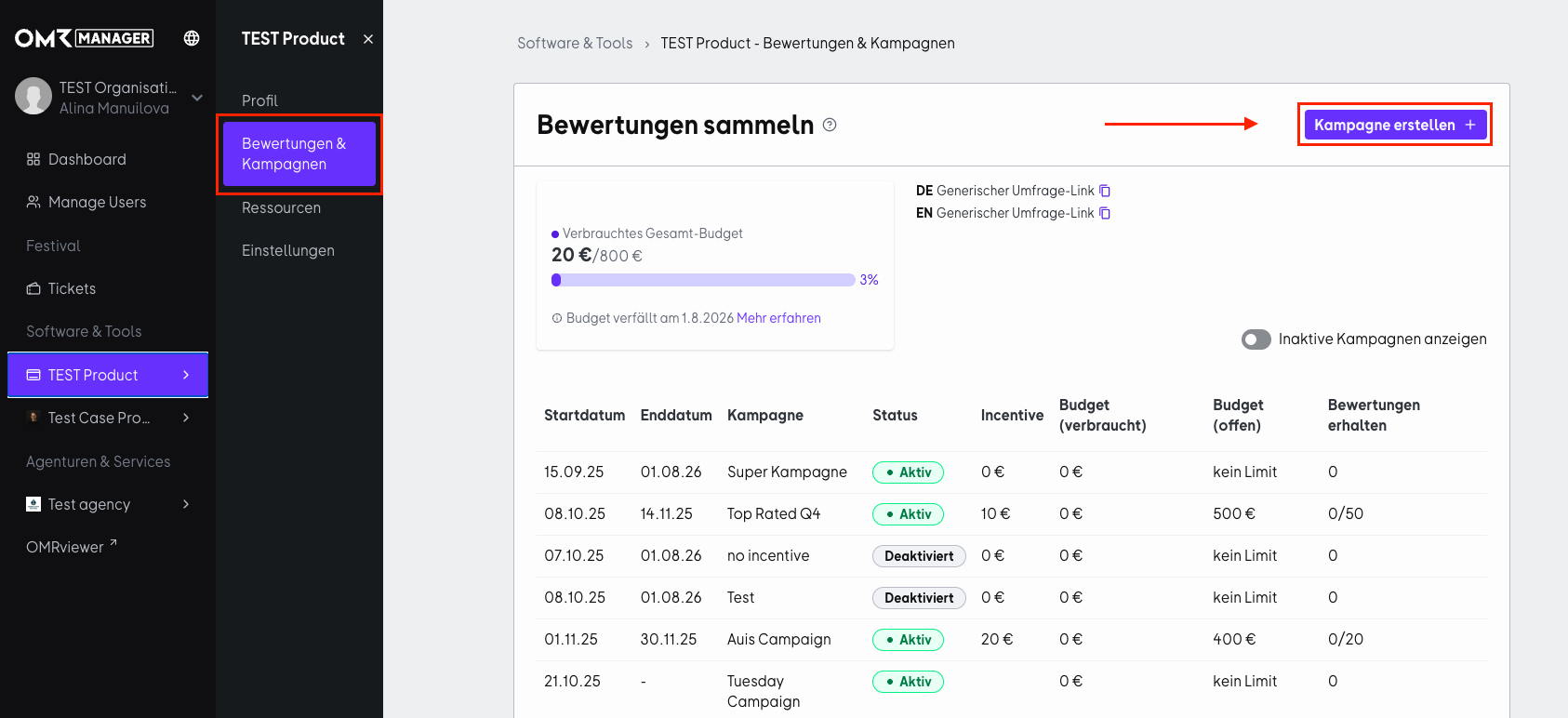This screenshot has height=718, width=1568.
Task: Close the TEST Product submenu panel
Action: point(368,39)
